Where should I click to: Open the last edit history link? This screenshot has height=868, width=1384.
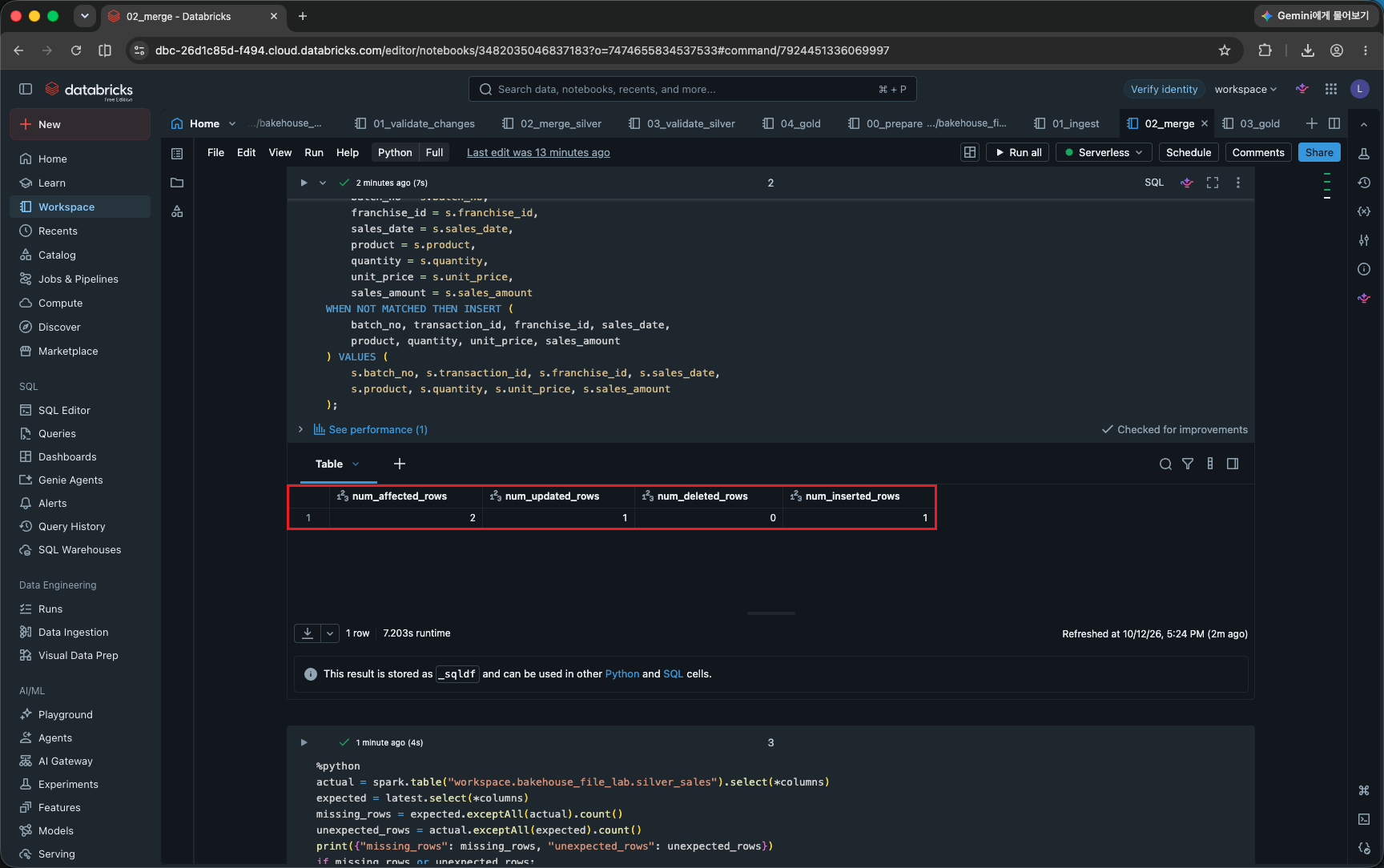538,152
